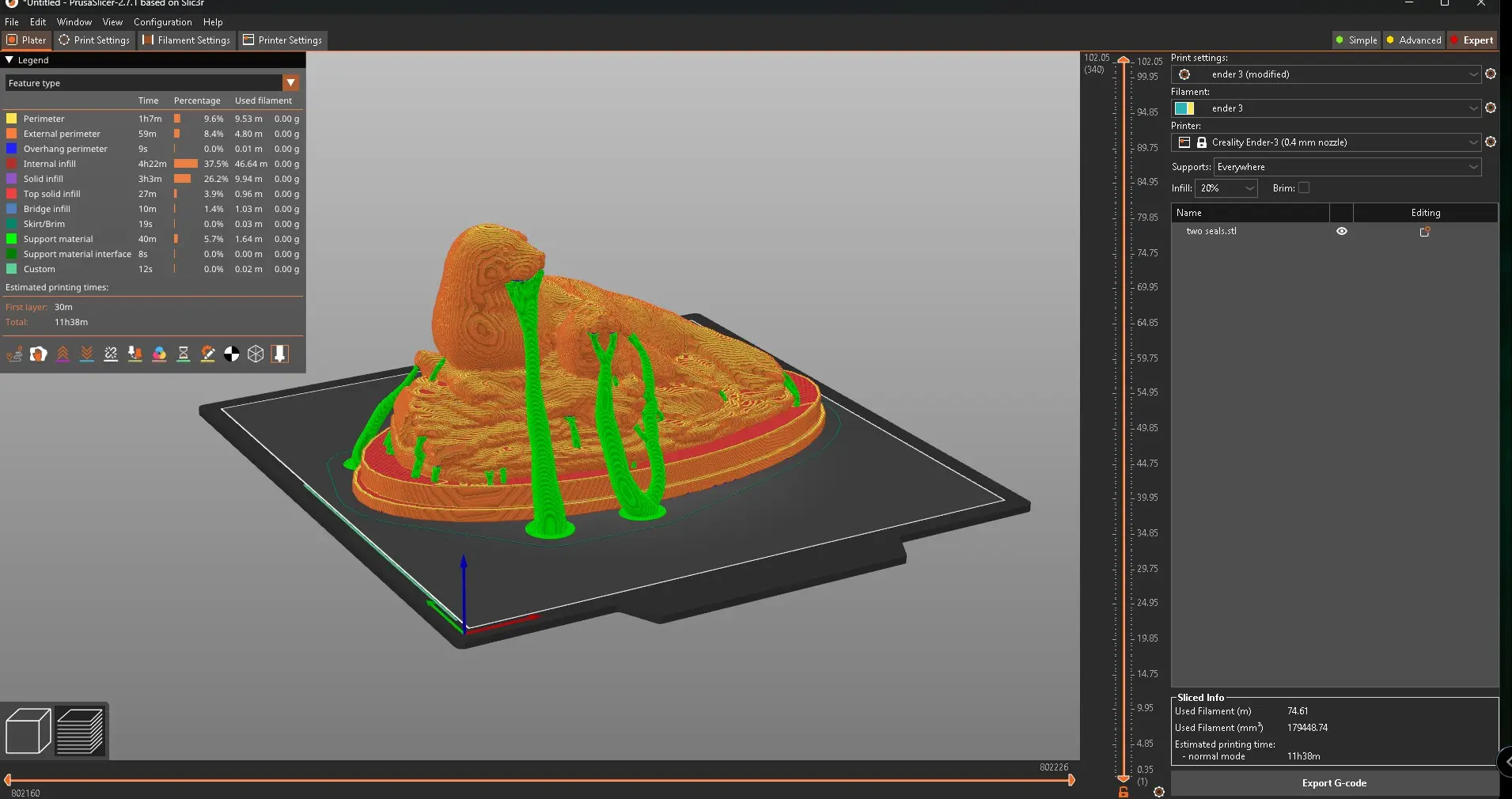Switch to 3D editor view
Image resolution: width=1512 pixels, height=799 pixels.
[28, 730]
